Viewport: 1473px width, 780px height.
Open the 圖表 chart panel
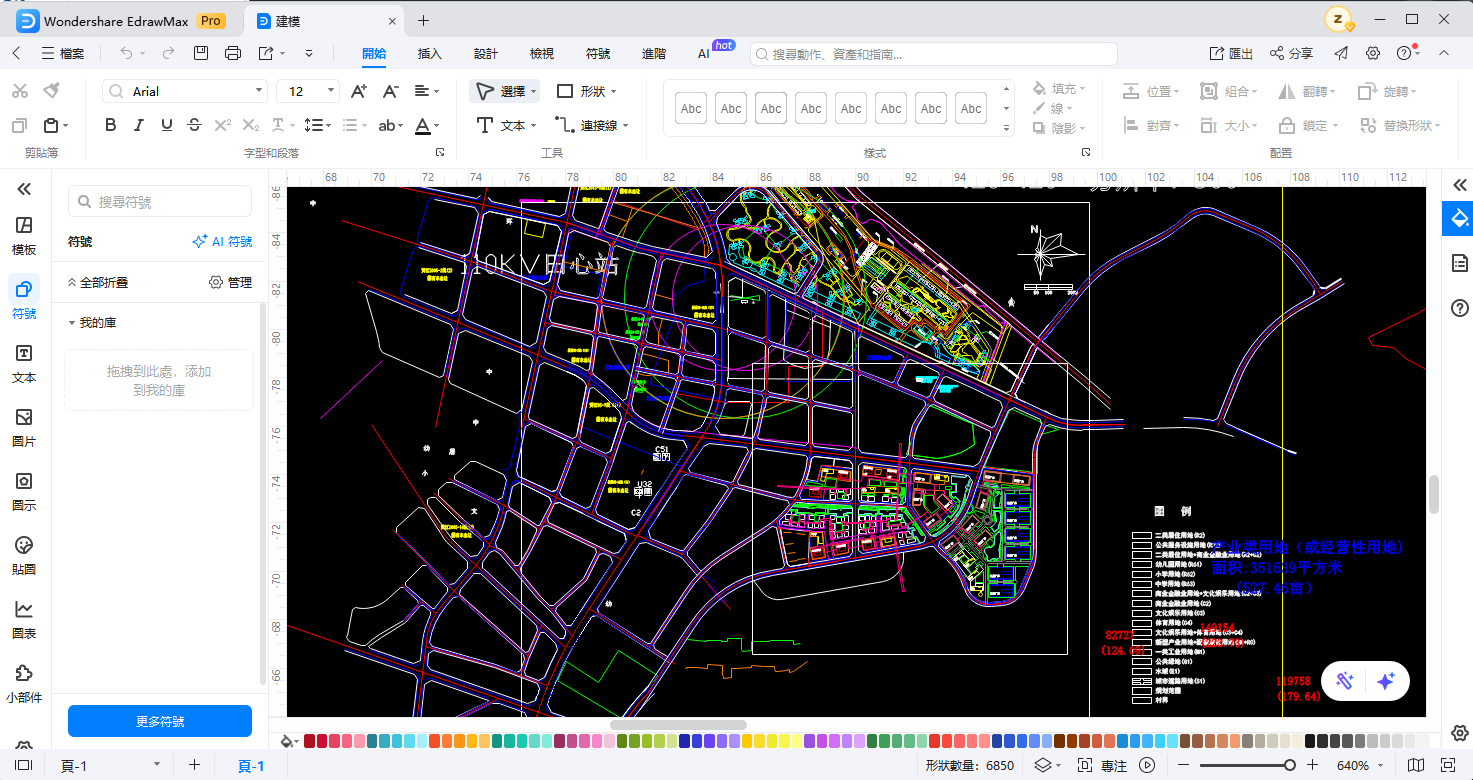(x=24, y=619)
